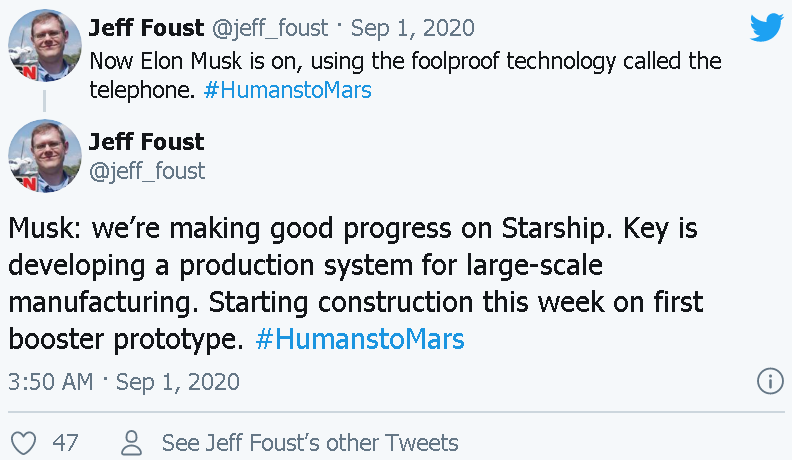Click the Twitter bird logo

[765, 27]
